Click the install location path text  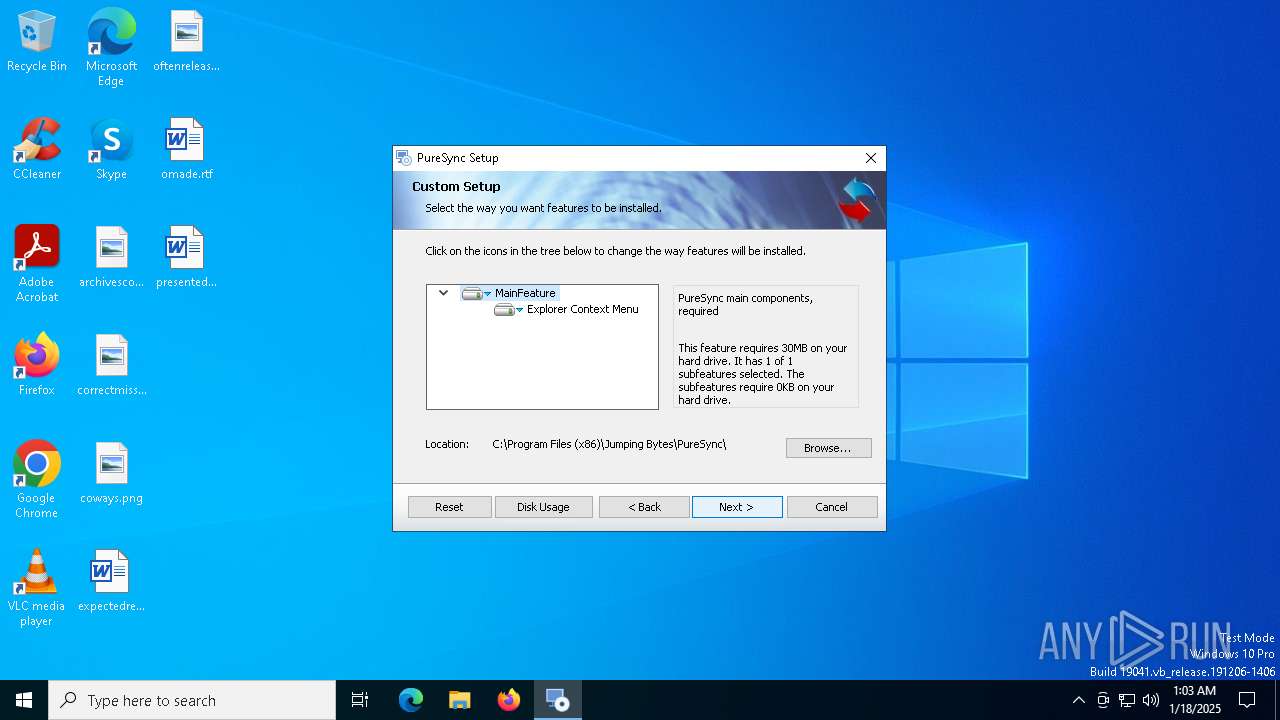609,444
